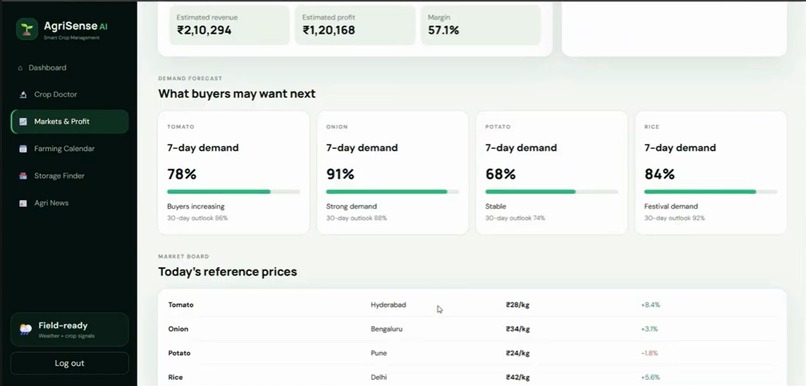Click 'Potato' in the reference prices table
The height and width of the screenshot is (386, 806).
(x=179, y=353)
